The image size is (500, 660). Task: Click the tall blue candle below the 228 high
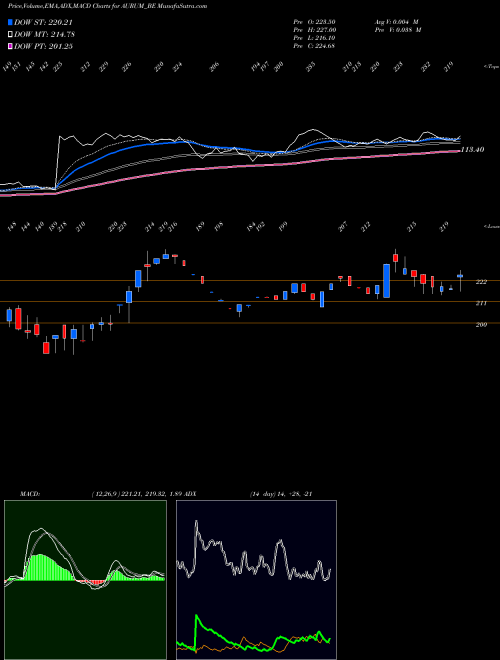click(x=386, y=281)
